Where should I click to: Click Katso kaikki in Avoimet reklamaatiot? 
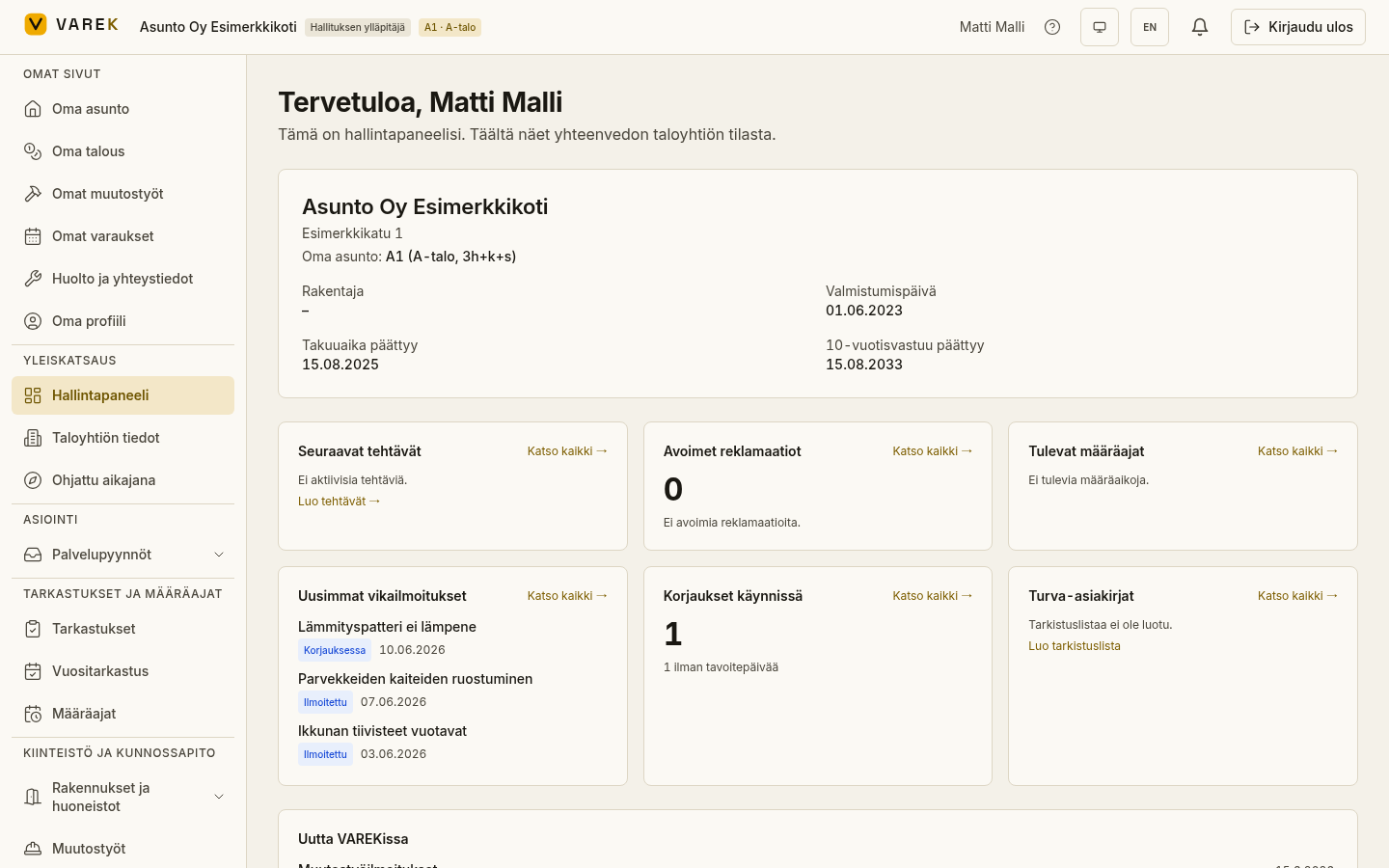(x=933, y=451)
